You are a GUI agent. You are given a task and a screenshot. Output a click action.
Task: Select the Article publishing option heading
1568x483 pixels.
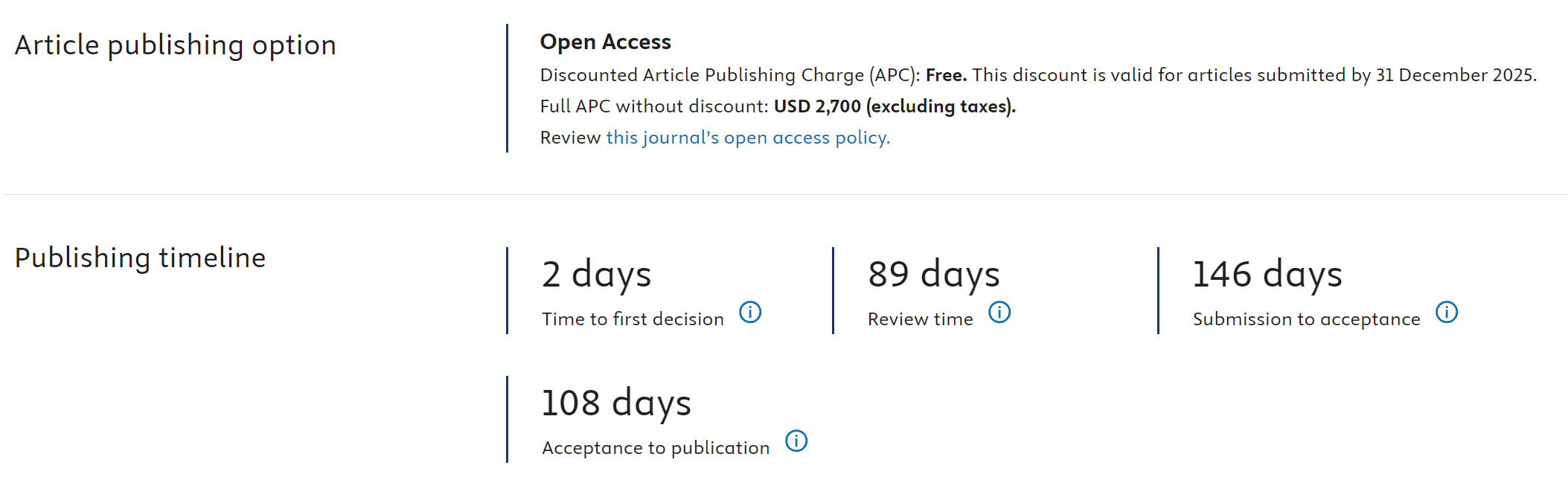(176, 45)
